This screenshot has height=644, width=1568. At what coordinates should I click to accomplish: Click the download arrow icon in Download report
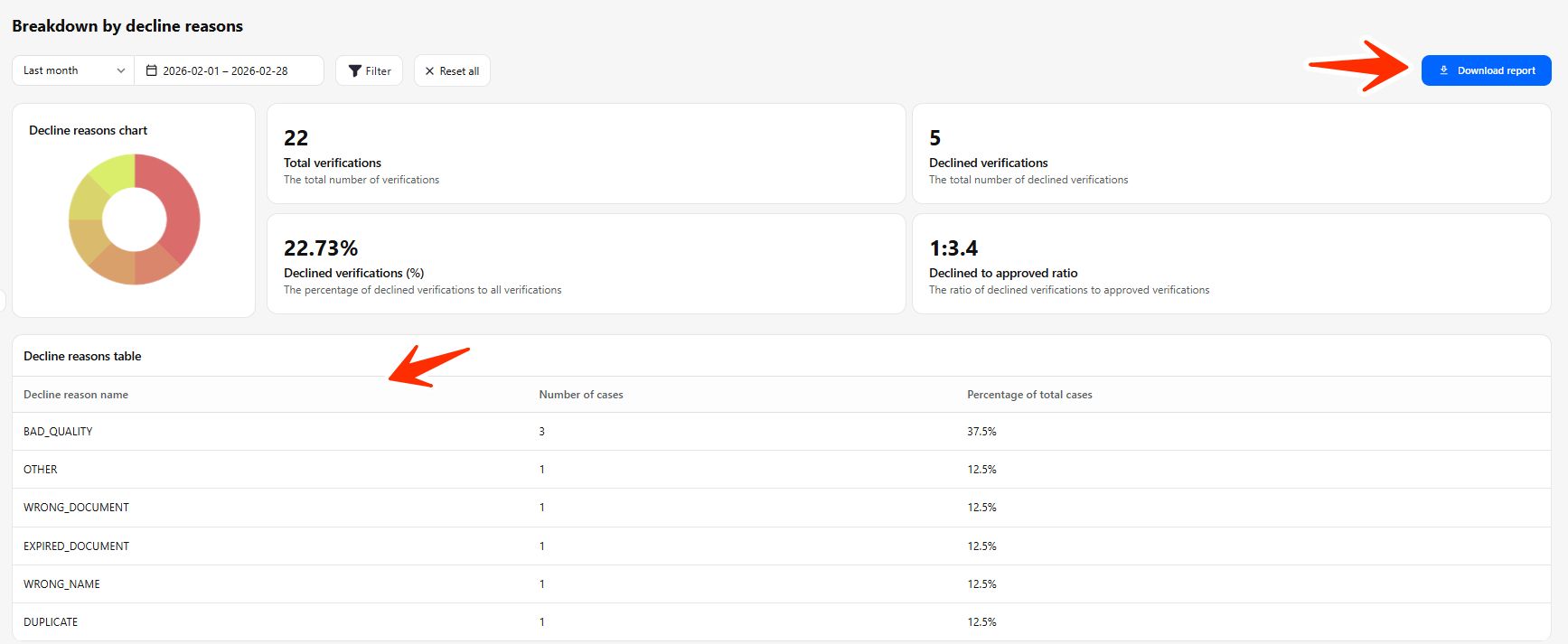pyautogui.click(x=1443, y=70)
